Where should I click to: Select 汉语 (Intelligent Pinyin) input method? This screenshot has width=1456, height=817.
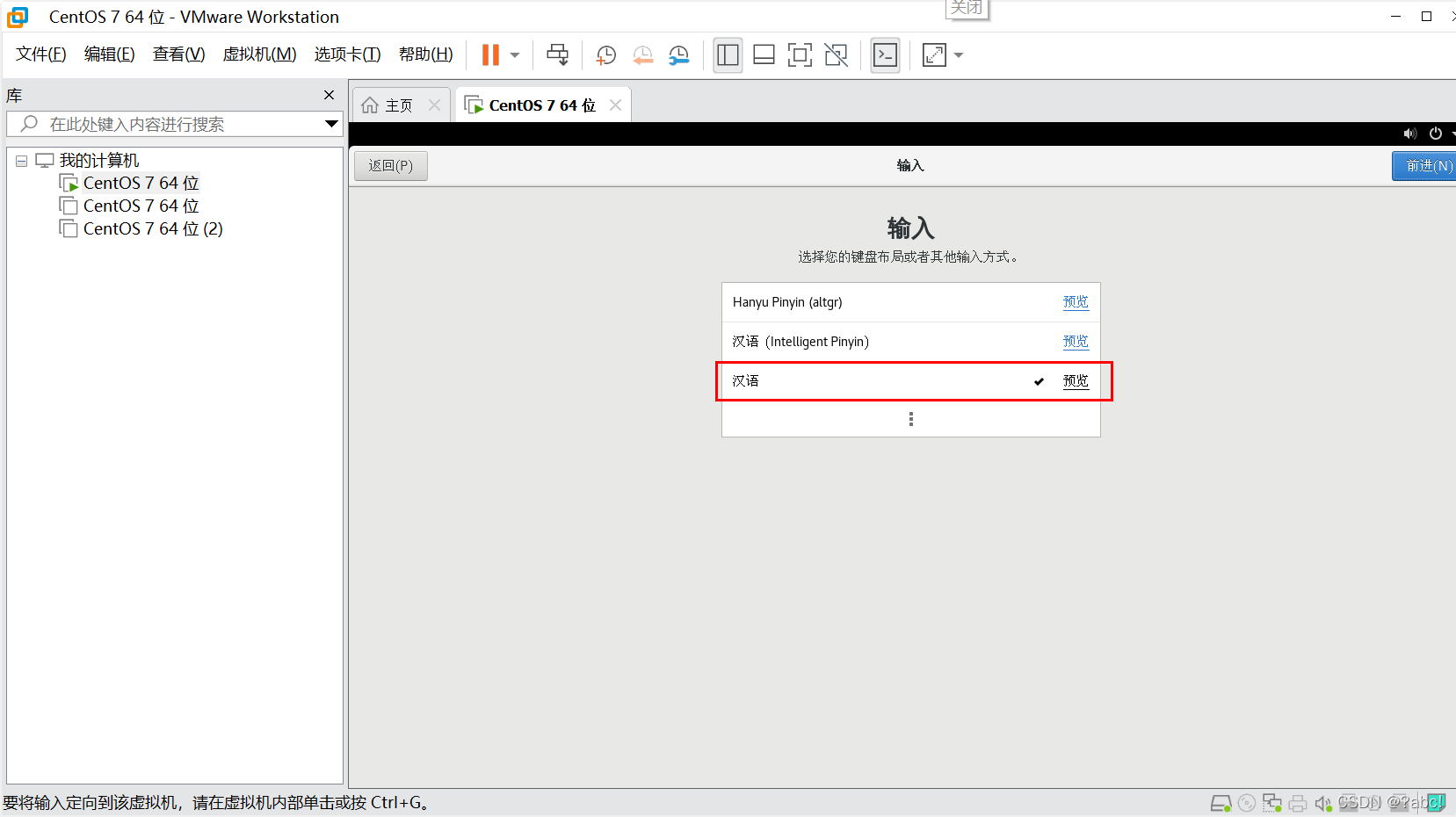[911, 342]
